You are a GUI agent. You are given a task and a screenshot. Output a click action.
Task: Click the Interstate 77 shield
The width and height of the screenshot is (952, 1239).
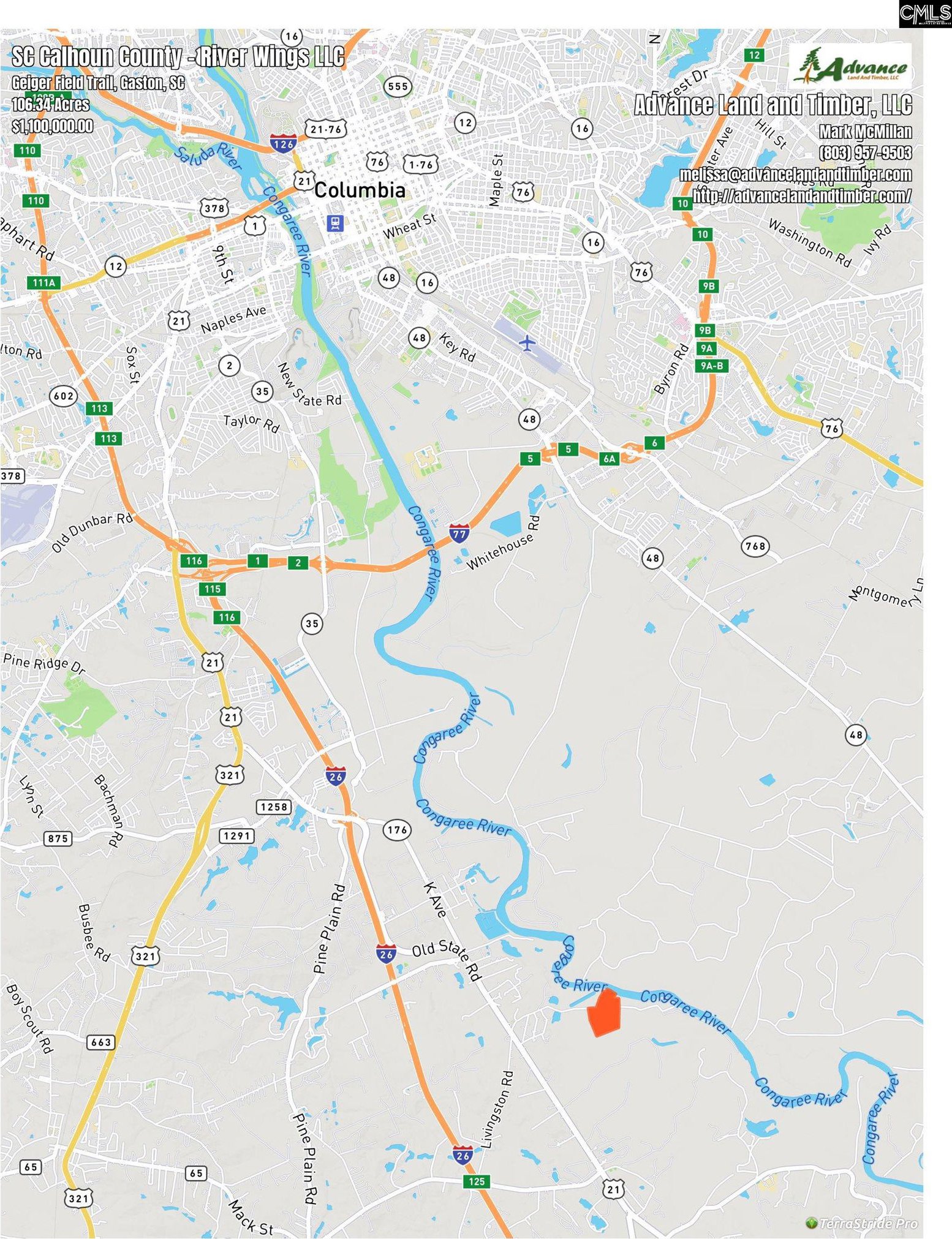(x=459, y=533)
